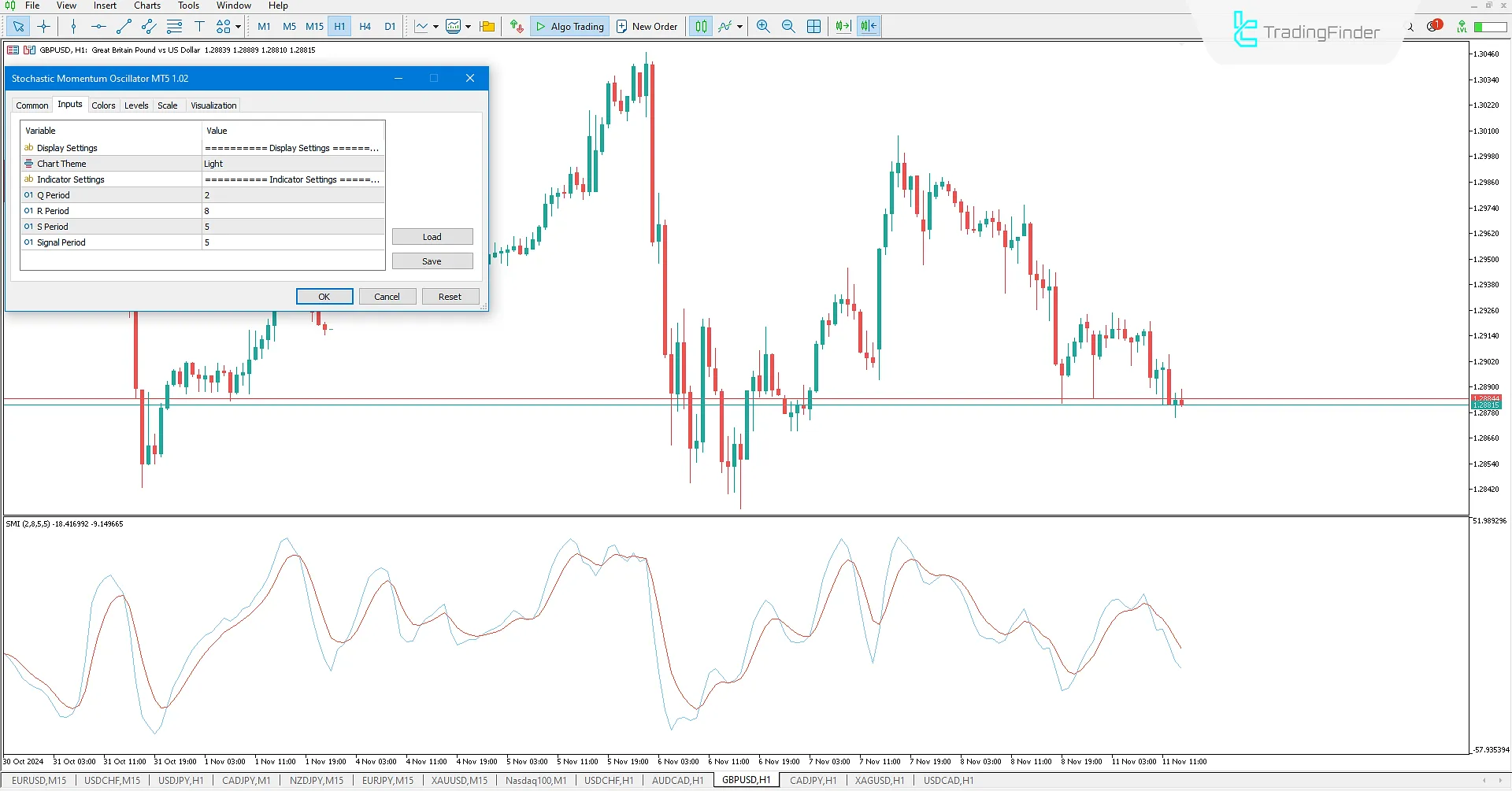This screenshot has width=1512, height=791.
Task: Open the New Order dialog
Action: click(x=647, y=26)
